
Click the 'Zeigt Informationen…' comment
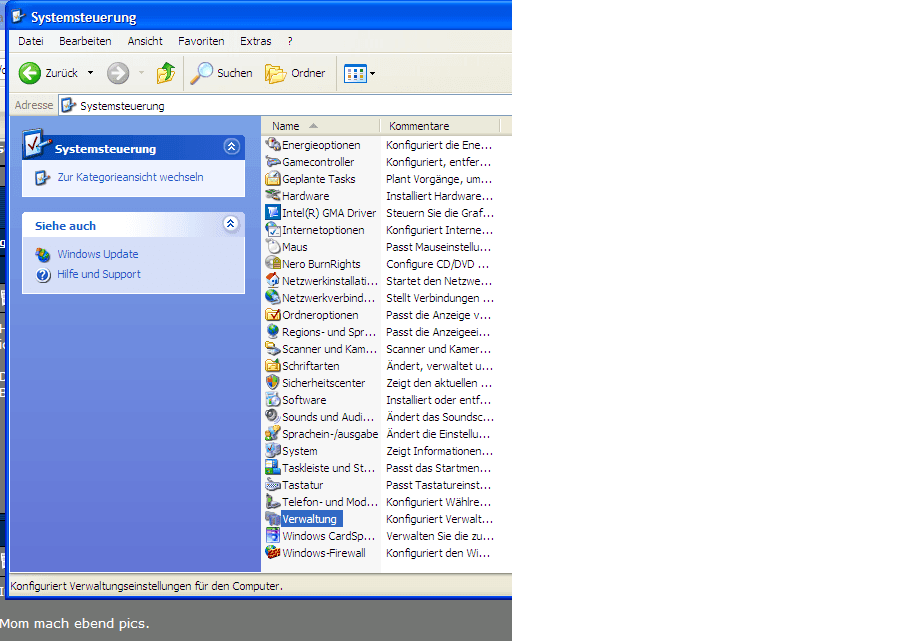pyautogui.click(x=440, y=451)
